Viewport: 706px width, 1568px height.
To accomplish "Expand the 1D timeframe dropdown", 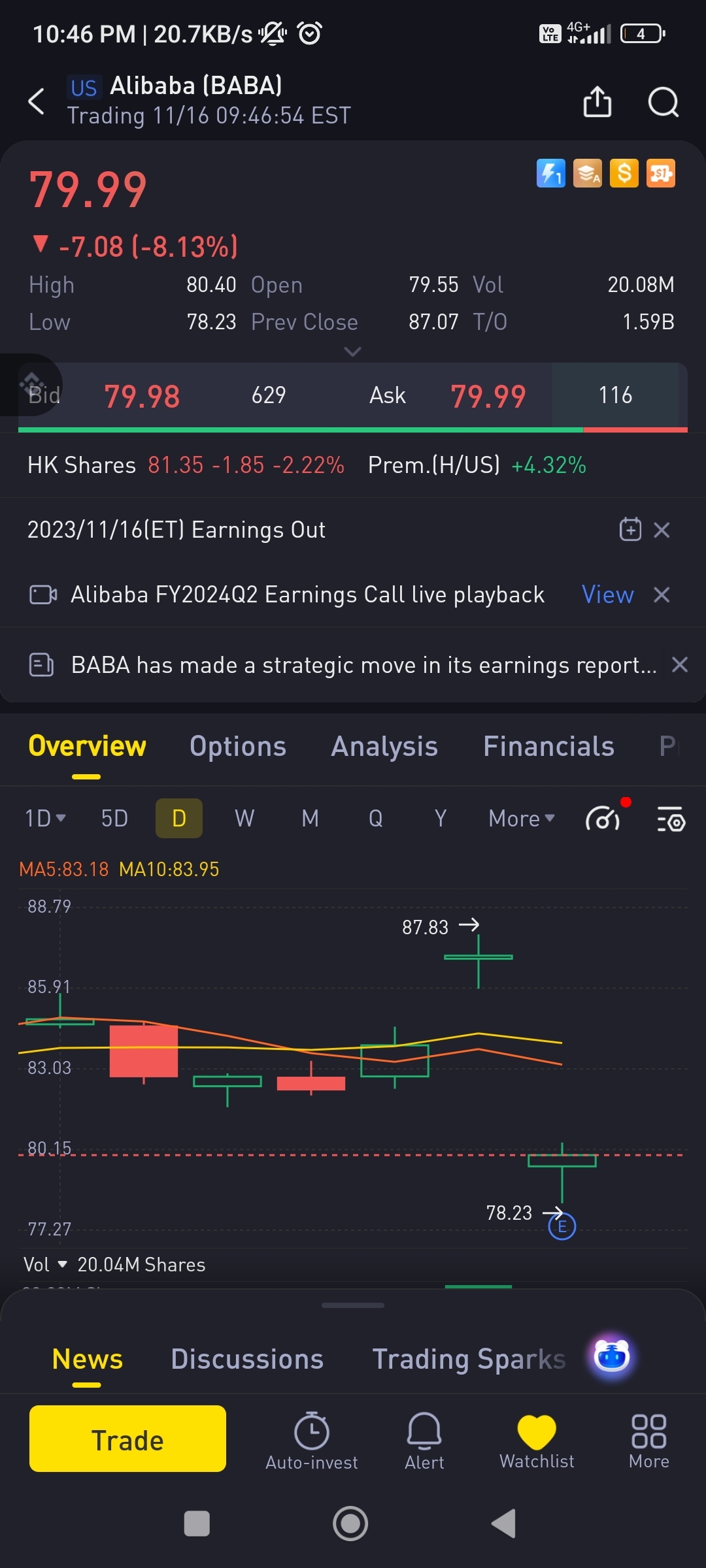I will (x=45, y=818).
